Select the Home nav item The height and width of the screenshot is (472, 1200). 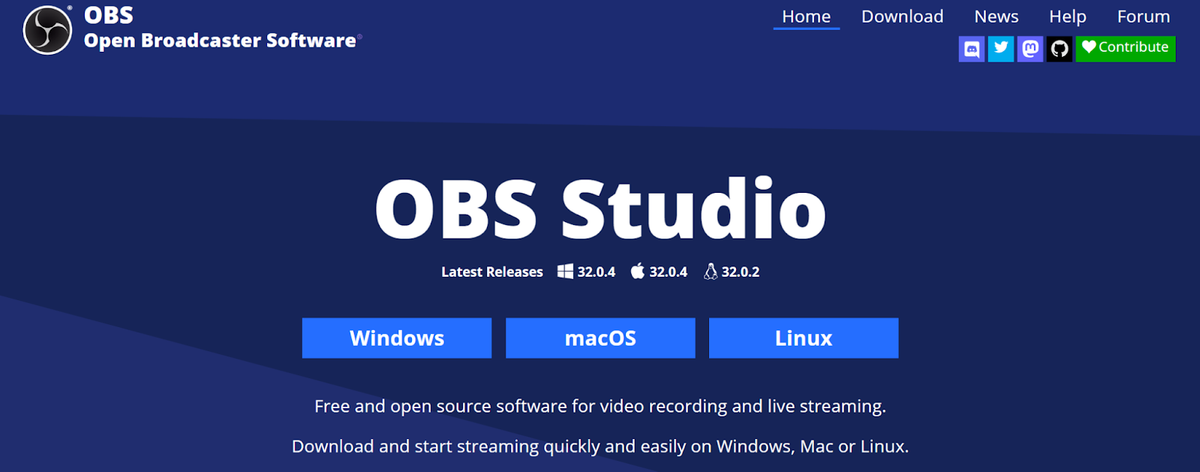[x=806, y=16]
